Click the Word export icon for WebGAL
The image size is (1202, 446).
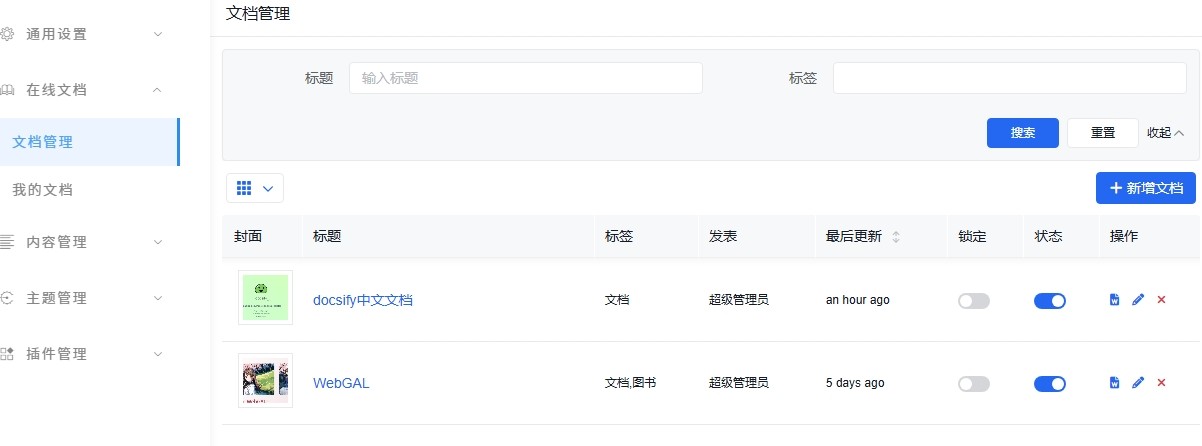coord(1115,383)
